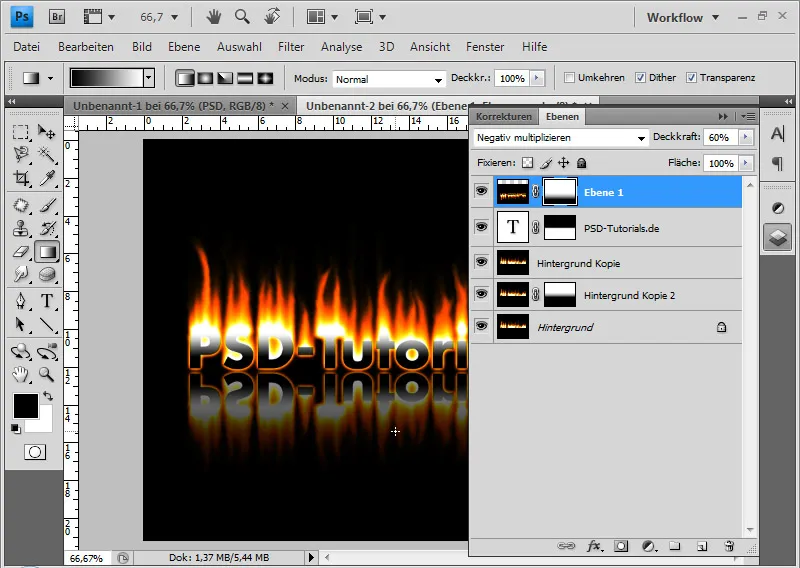Select the Zoom tool in toolbox
Viewport: 800px width, 568px height.
(47, 374)
